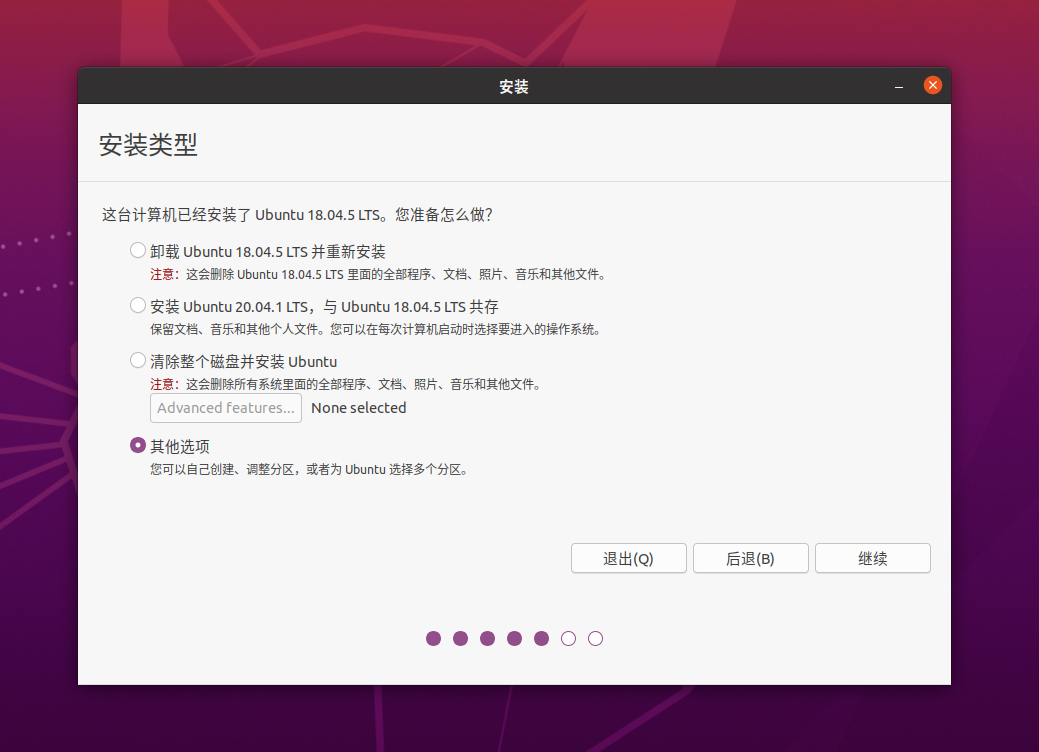
Task: Click the 注意 warning under erase disk option
Action: click(163, 384)
